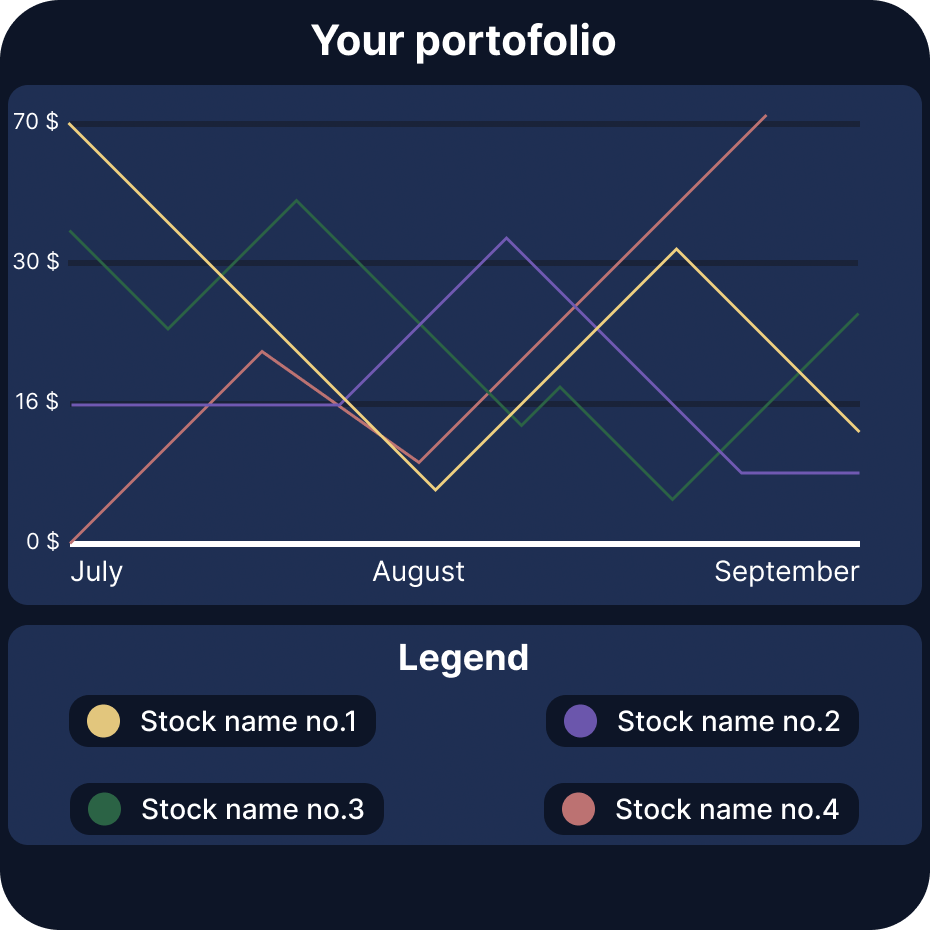Select the Stock name no.4 legend label
Image resolution: width=930 pixels, height=930 pixels.
click(x=727, y=809)
